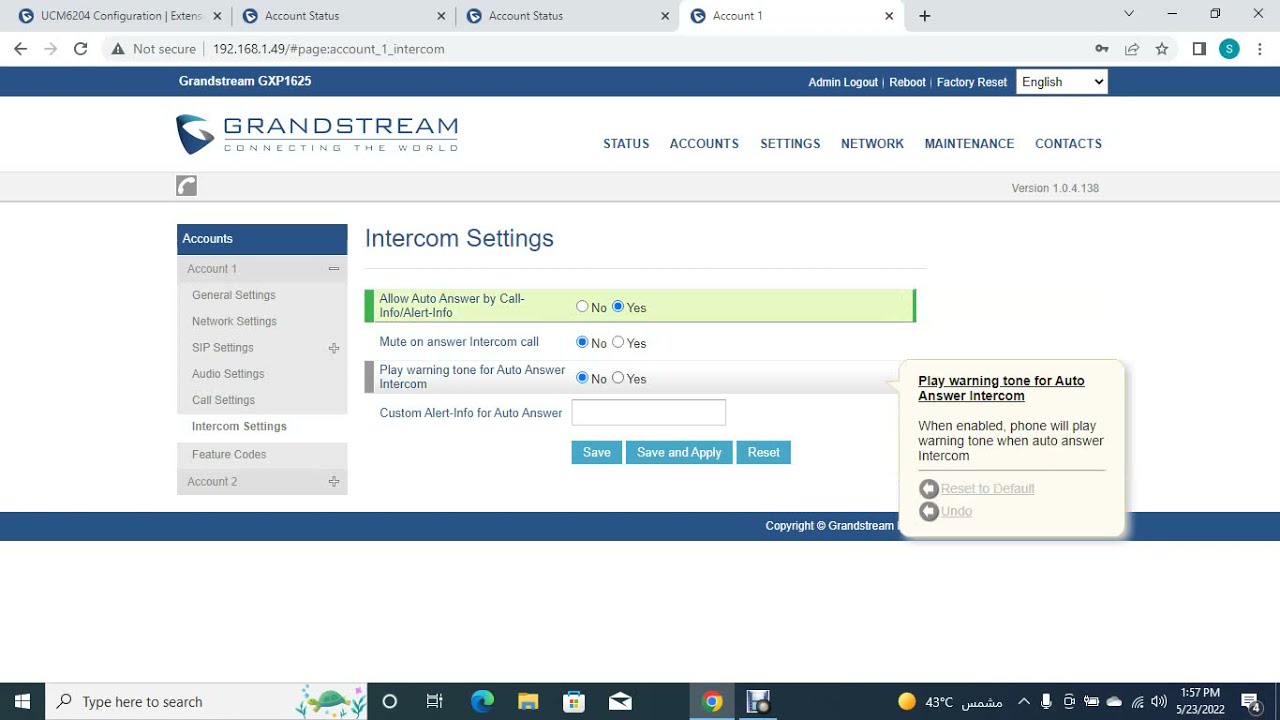Click the Undo arrow icon in tooltip
The width and height of the screenshot is (1280, 720).
click(x=929, y=512)
